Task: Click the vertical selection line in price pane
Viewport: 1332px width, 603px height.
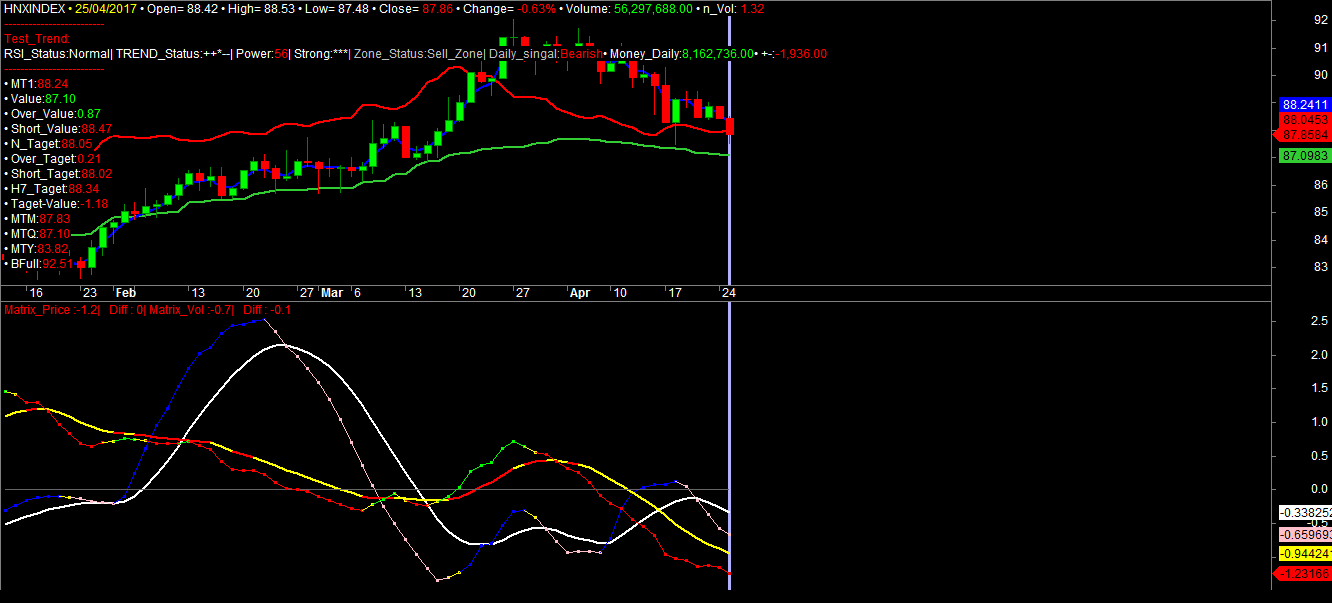Action: pos(730,220)
